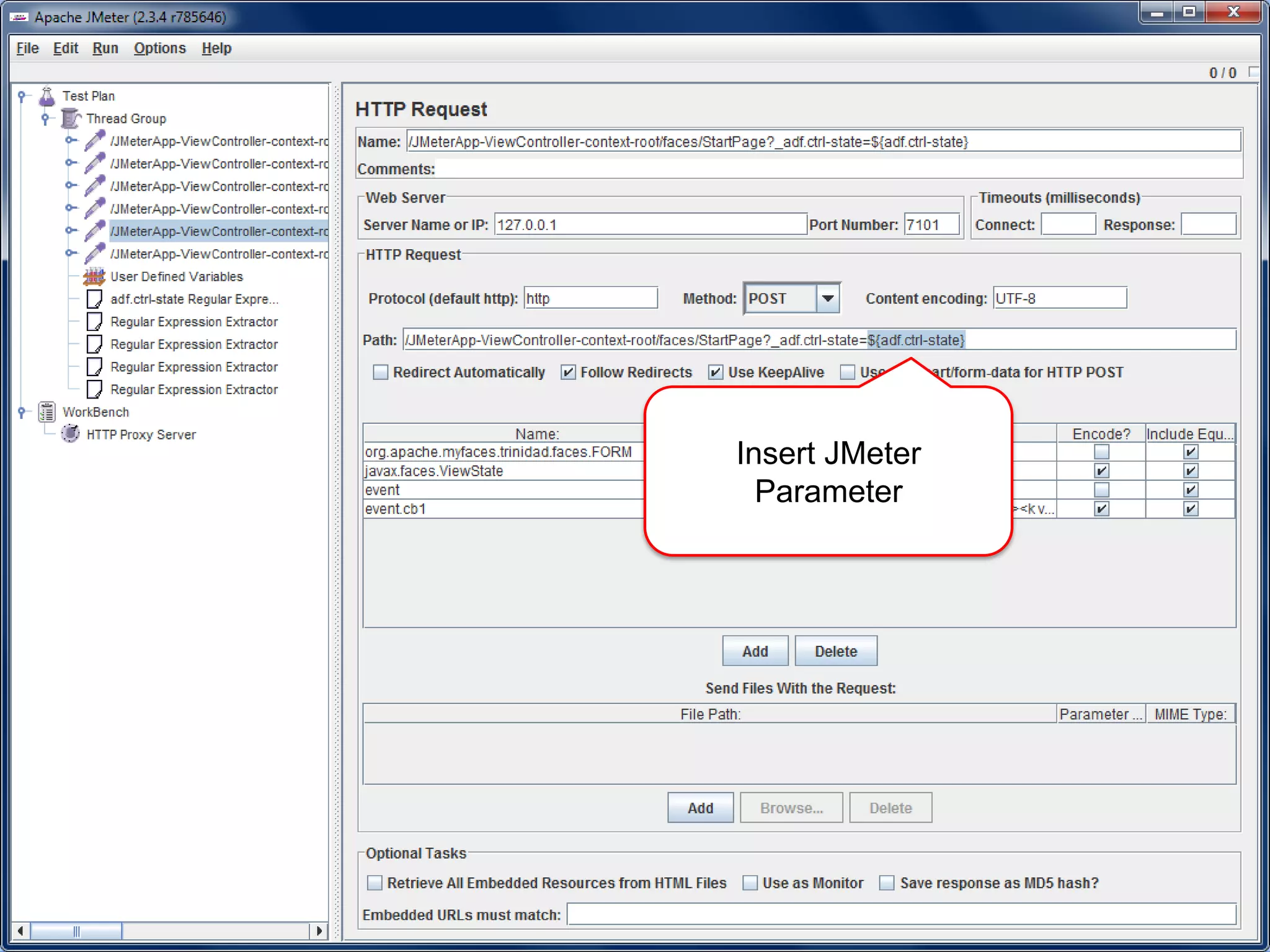
Task: Click the adf.ctrl-state Regular Expre... icon
Action: (x=94, y=299)
